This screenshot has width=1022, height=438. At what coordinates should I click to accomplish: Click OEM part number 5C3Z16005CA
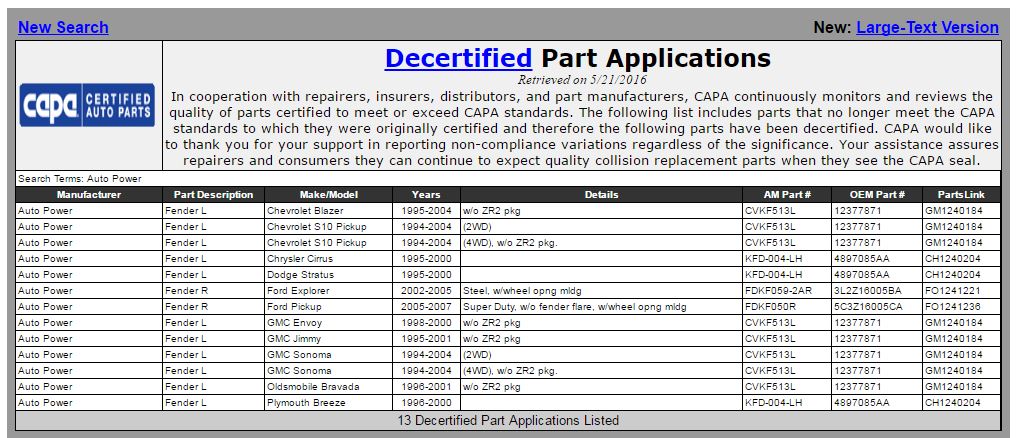pos(877,307)
